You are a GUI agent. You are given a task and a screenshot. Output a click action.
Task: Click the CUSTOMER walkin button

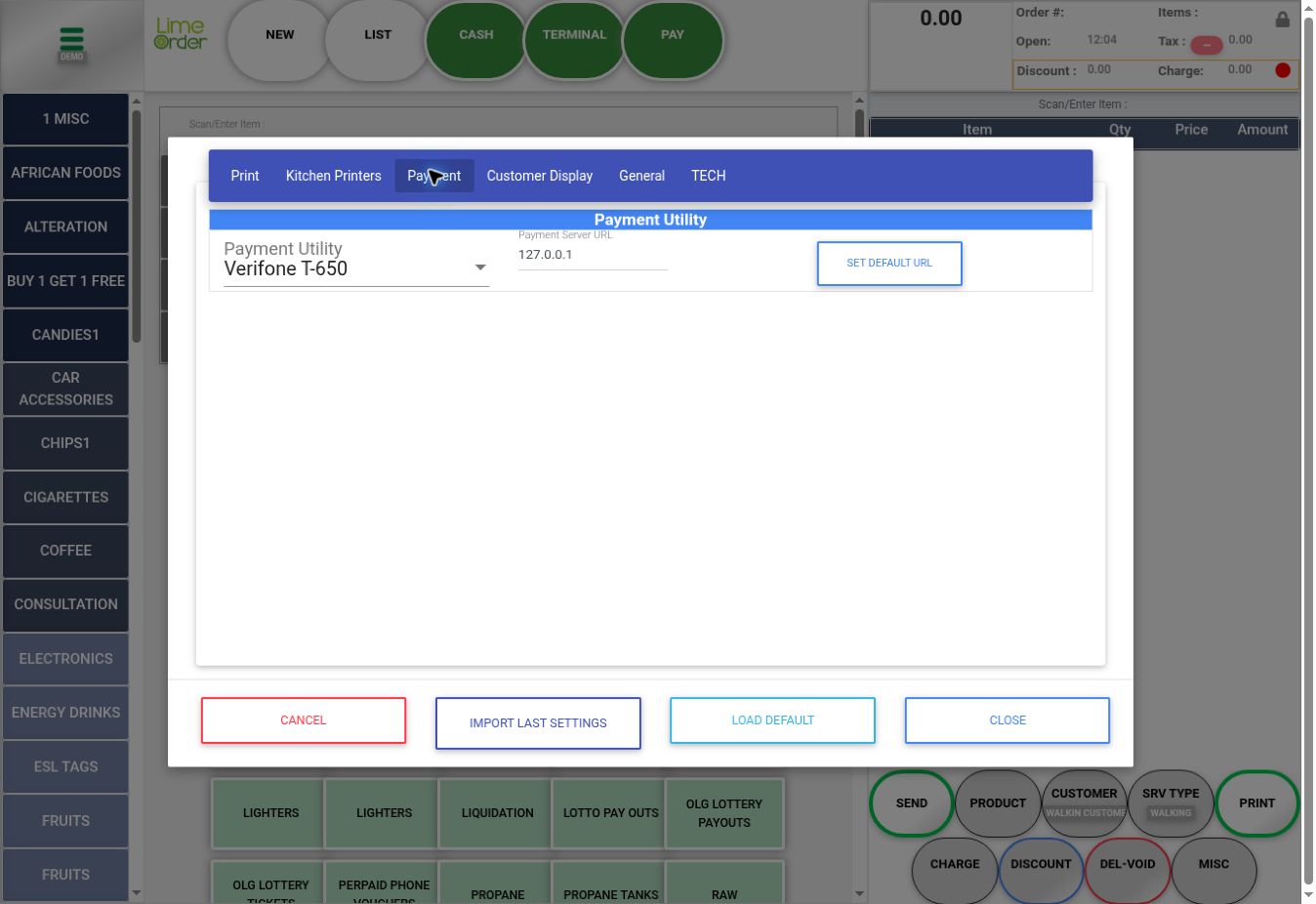pyautogui.click(x=1085, y=803)
